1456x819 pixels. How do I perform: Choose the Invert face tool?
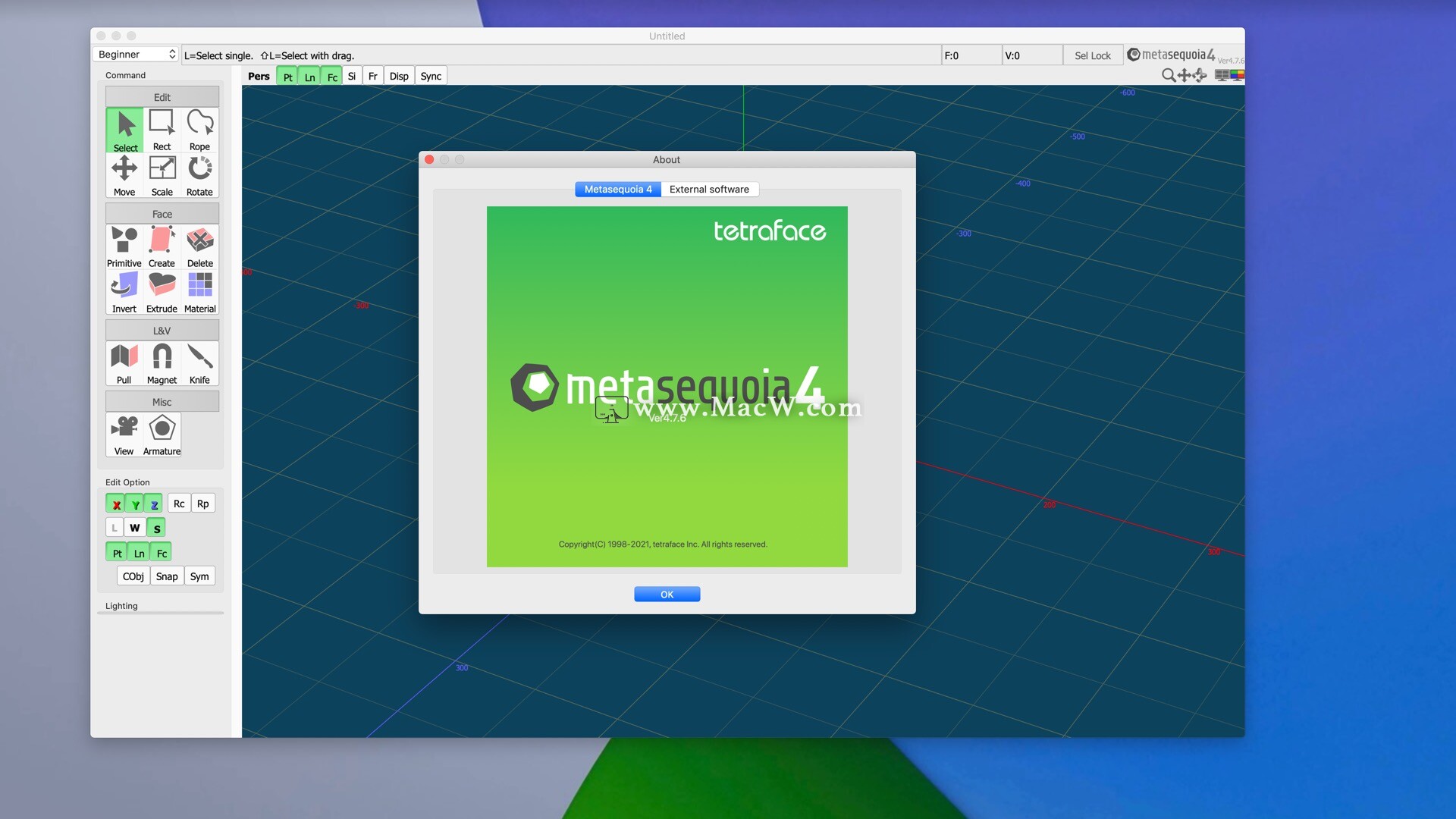(124, 293)
